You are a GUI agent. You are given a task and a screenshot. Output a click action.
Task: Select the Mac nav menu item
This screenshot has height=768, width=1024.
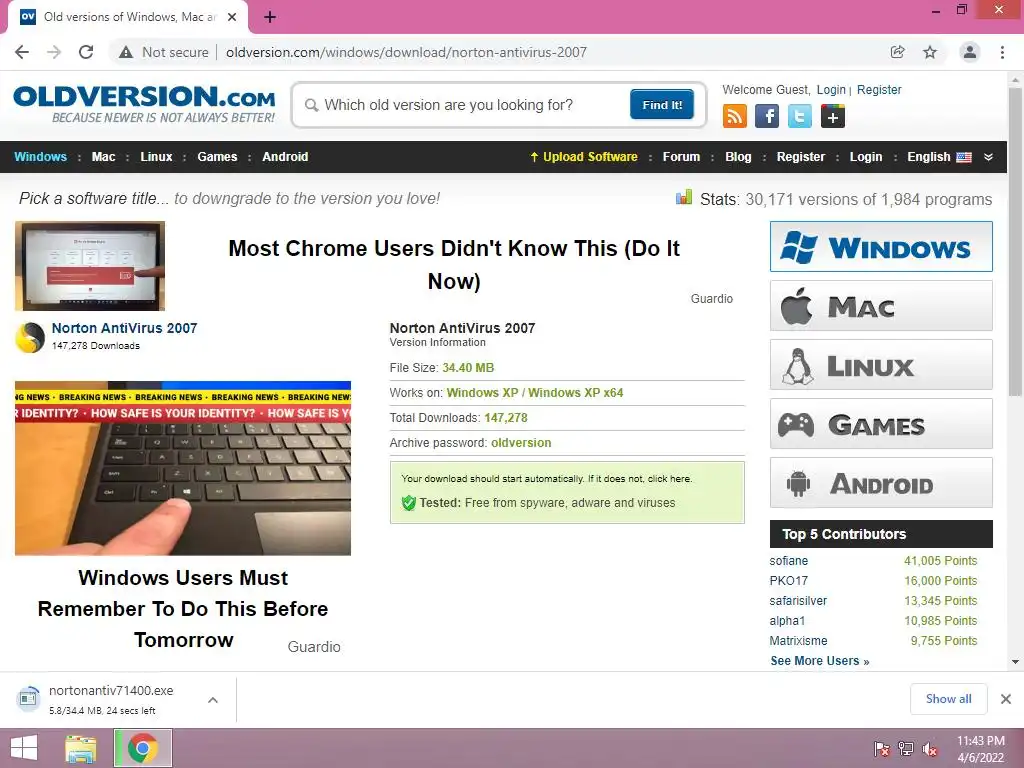(103, 157)
